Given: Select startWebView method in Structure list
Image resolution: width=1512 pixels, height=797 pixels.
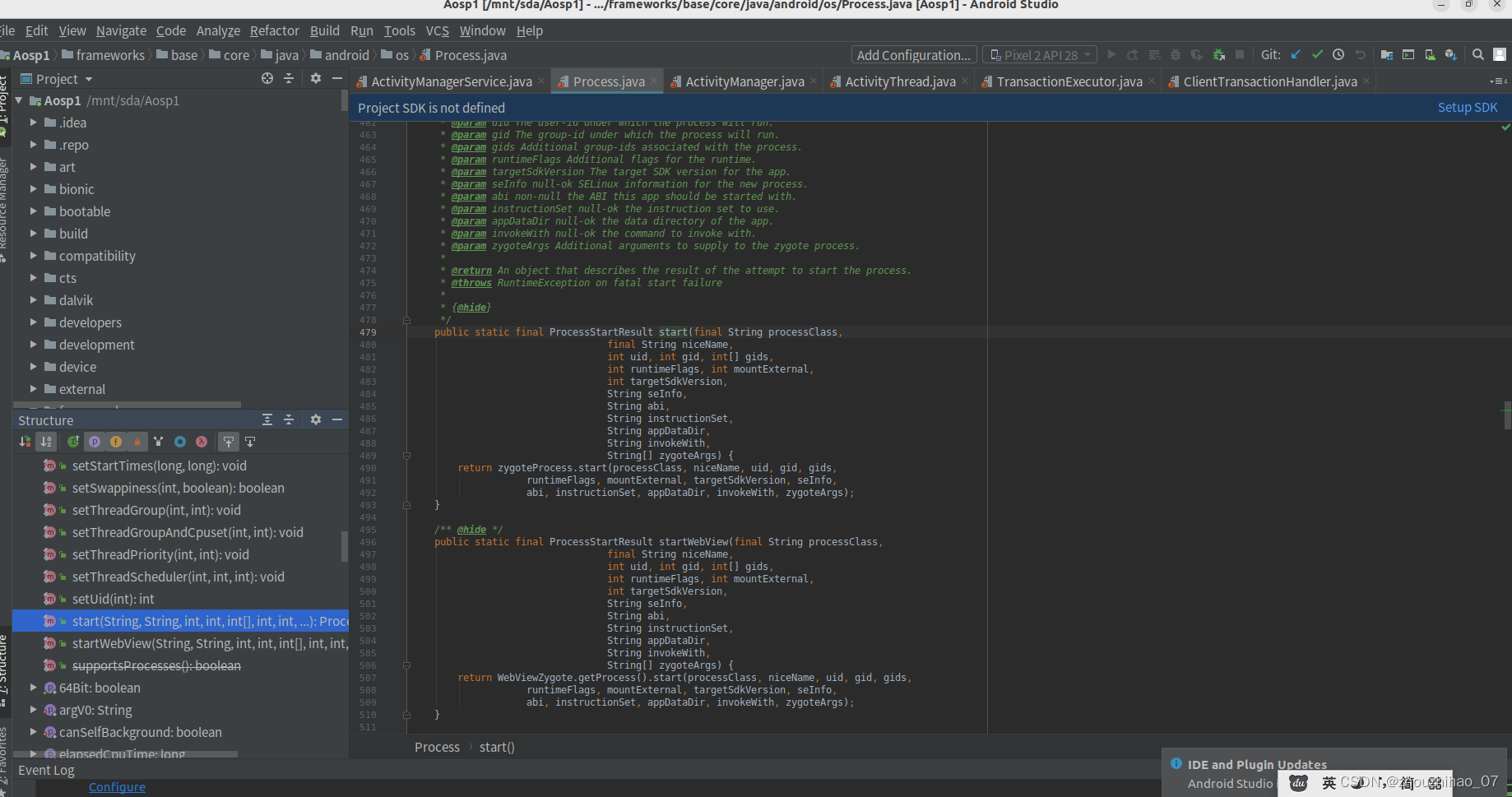Looking at the screenshot, I should tap(180, 643).
